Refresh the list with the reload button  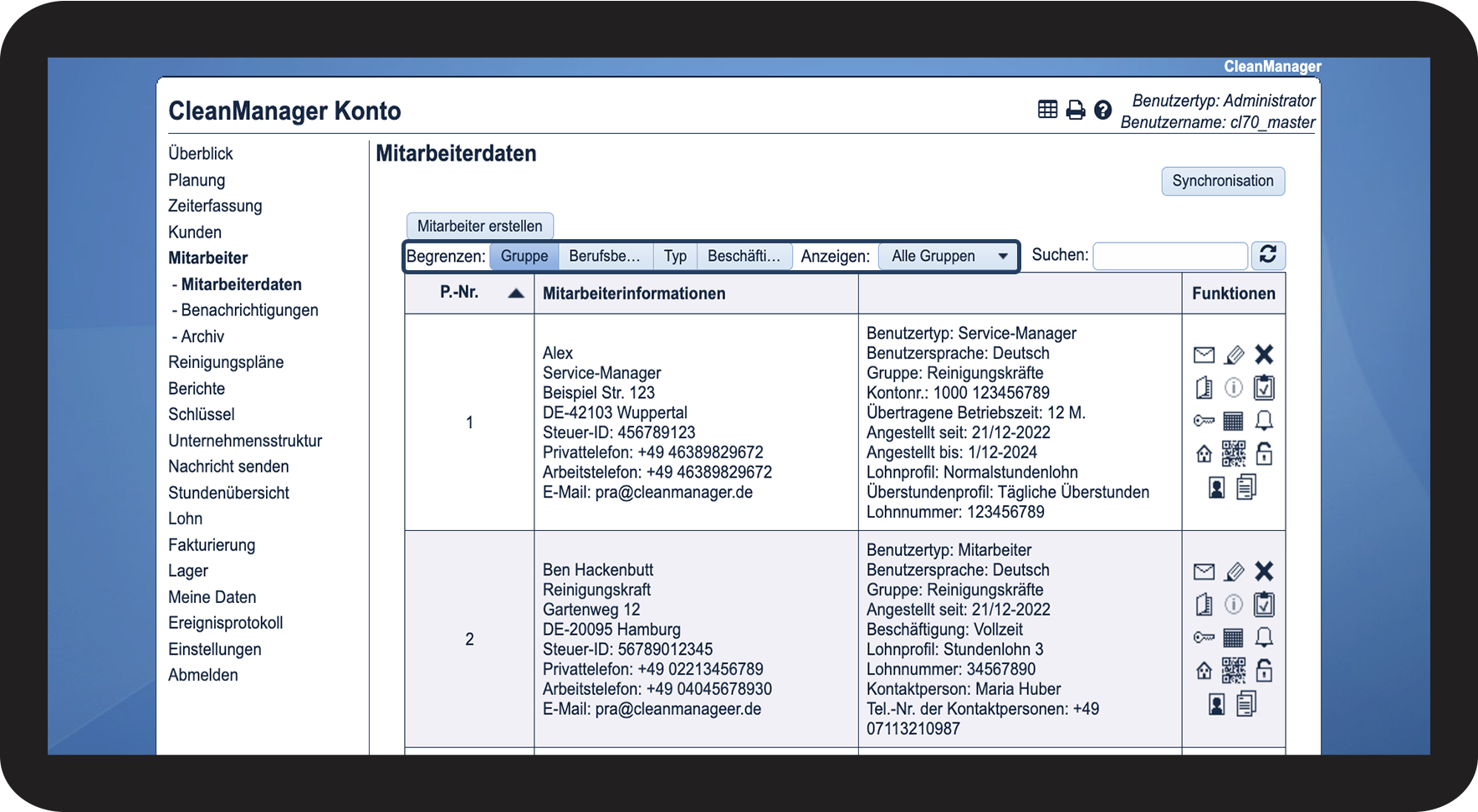[1268, 255]
